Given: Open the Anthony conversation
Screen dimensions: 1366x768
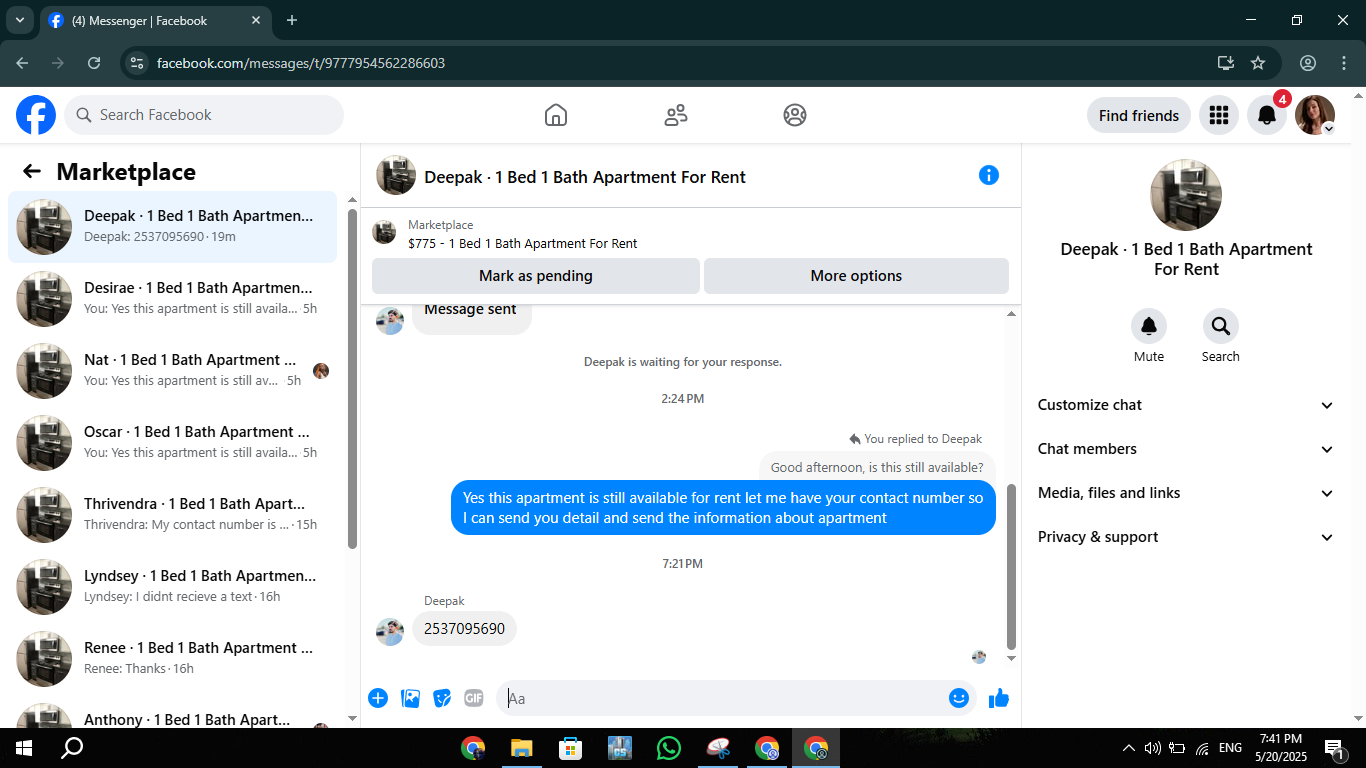Looking at the screenshot, I should [172, 713].
